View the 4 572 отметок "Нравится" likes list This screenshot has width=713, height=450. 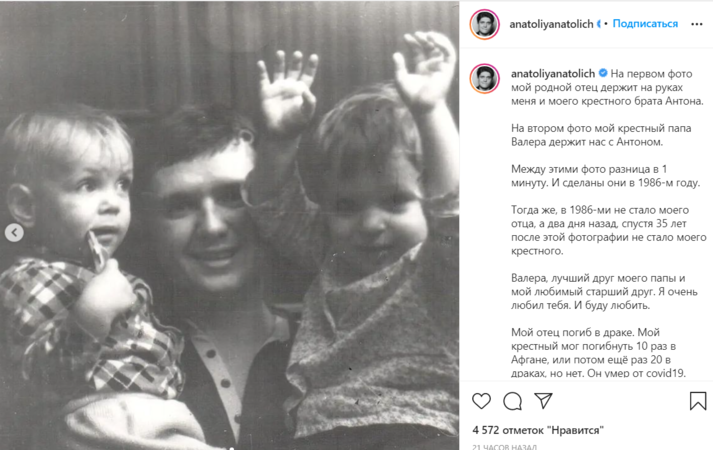click(x=538, y=430)
